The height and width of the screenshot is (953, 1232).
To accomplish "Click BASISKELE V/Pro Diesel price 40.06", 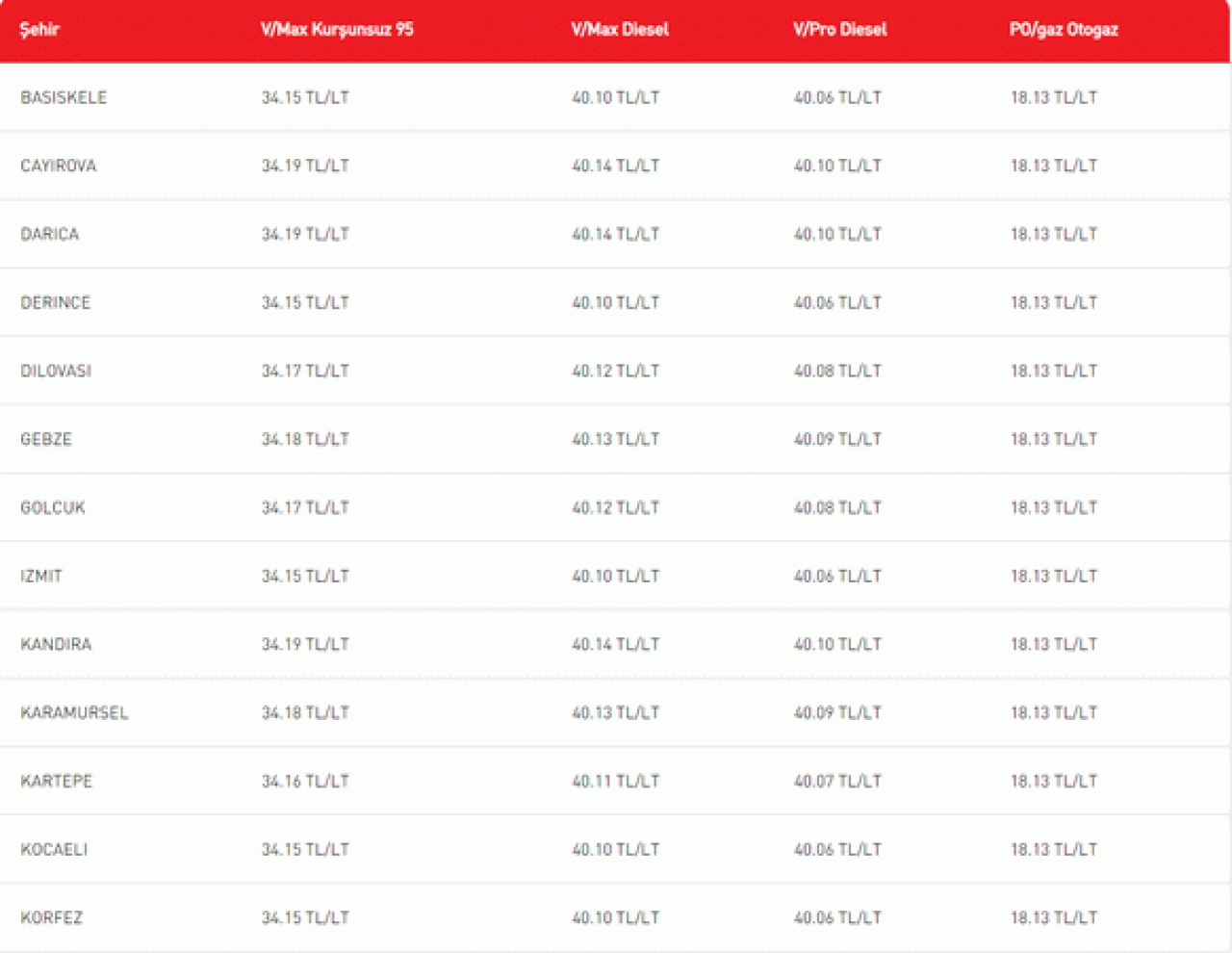I will coord(837,97).
